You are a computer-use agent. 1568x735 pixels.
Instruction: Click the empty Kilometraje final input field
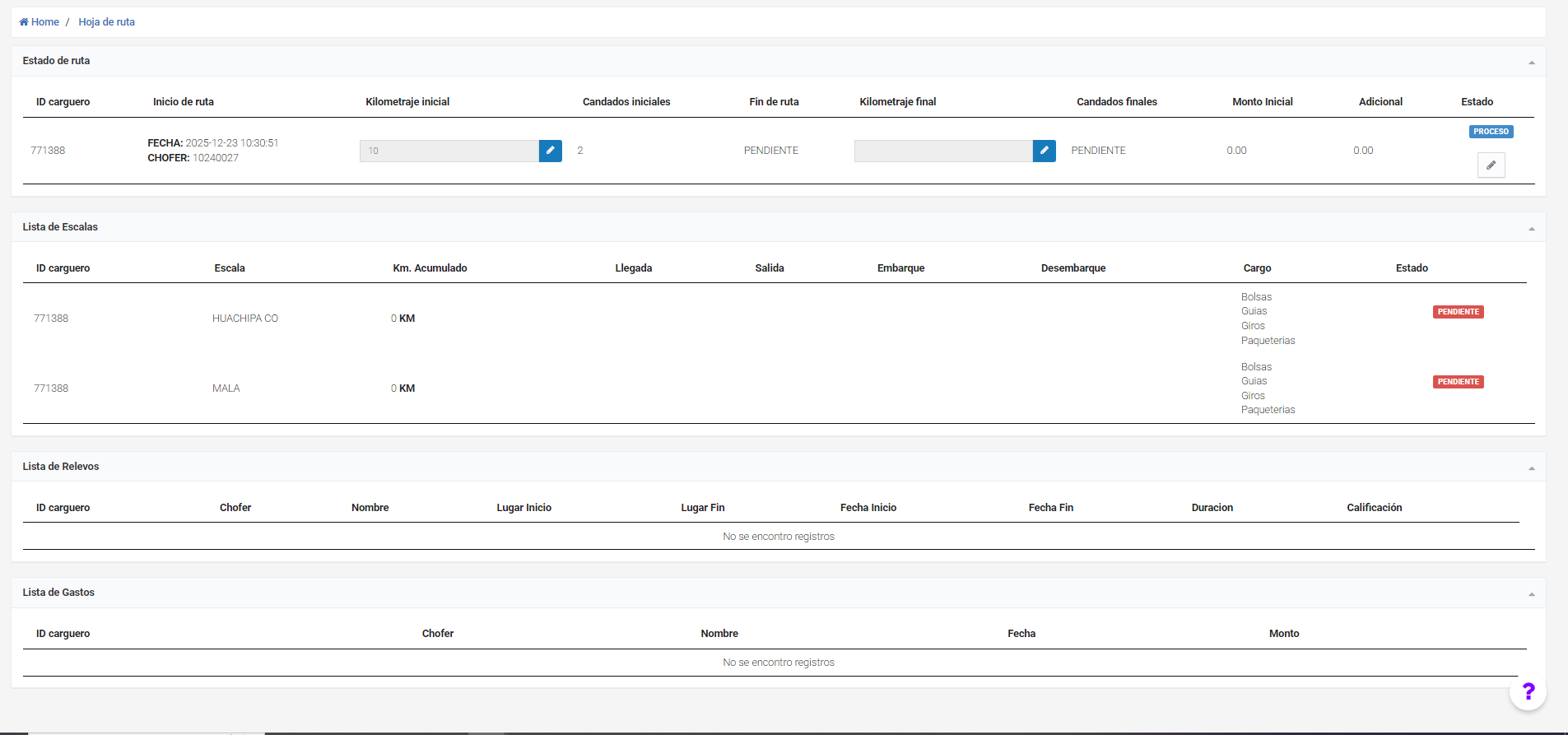point(942,151)
